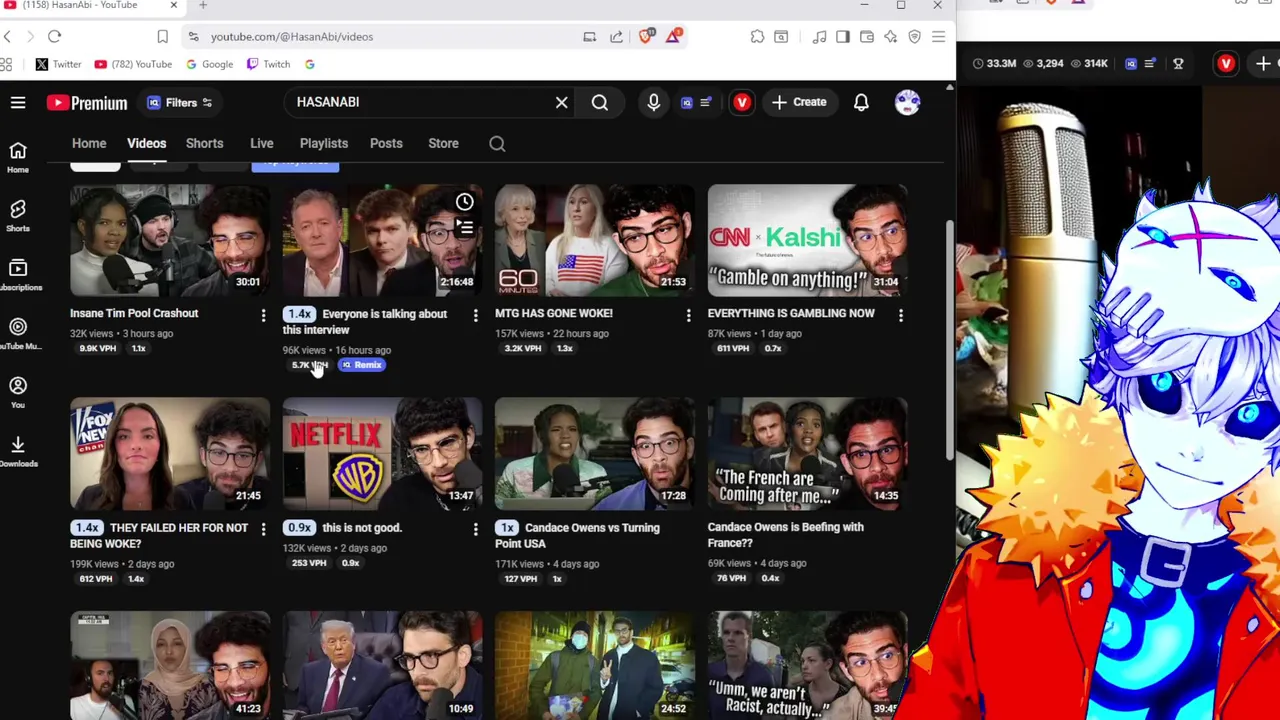1280x720 pixels.
Task: Clear the HASANABI search text
Action: (x=561, y=102)
